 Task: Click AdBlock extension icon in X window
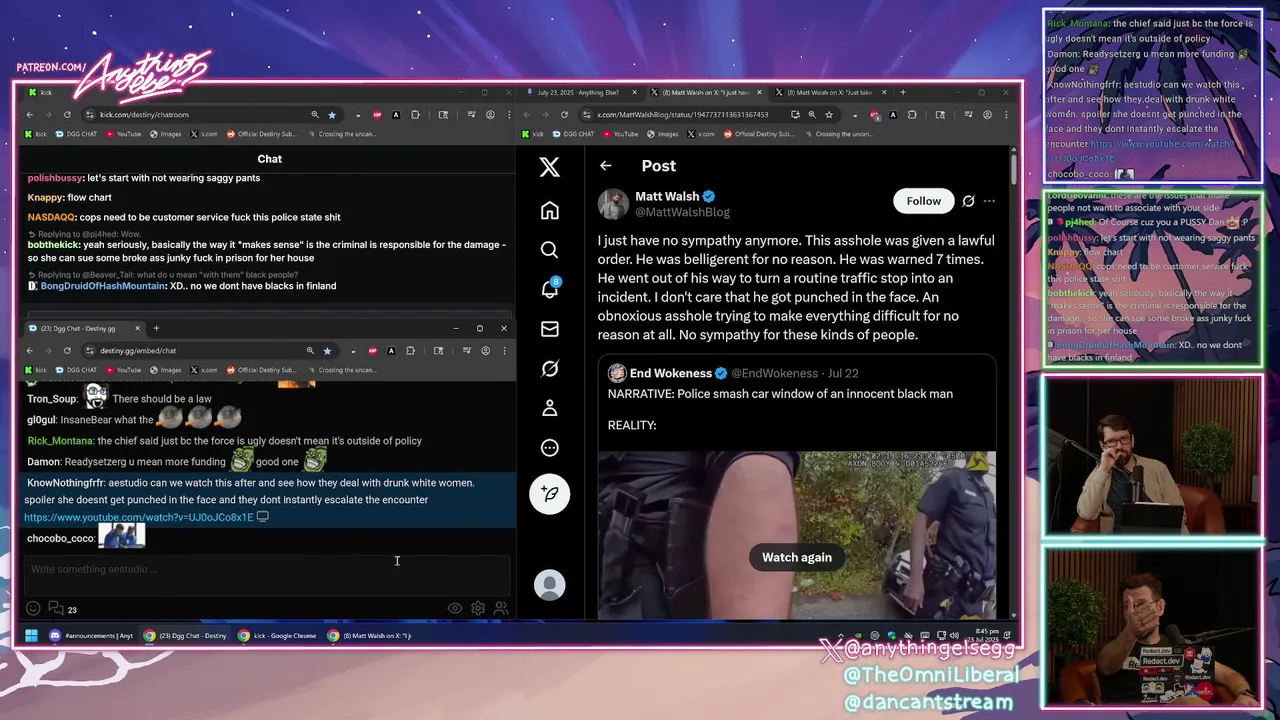874,115
